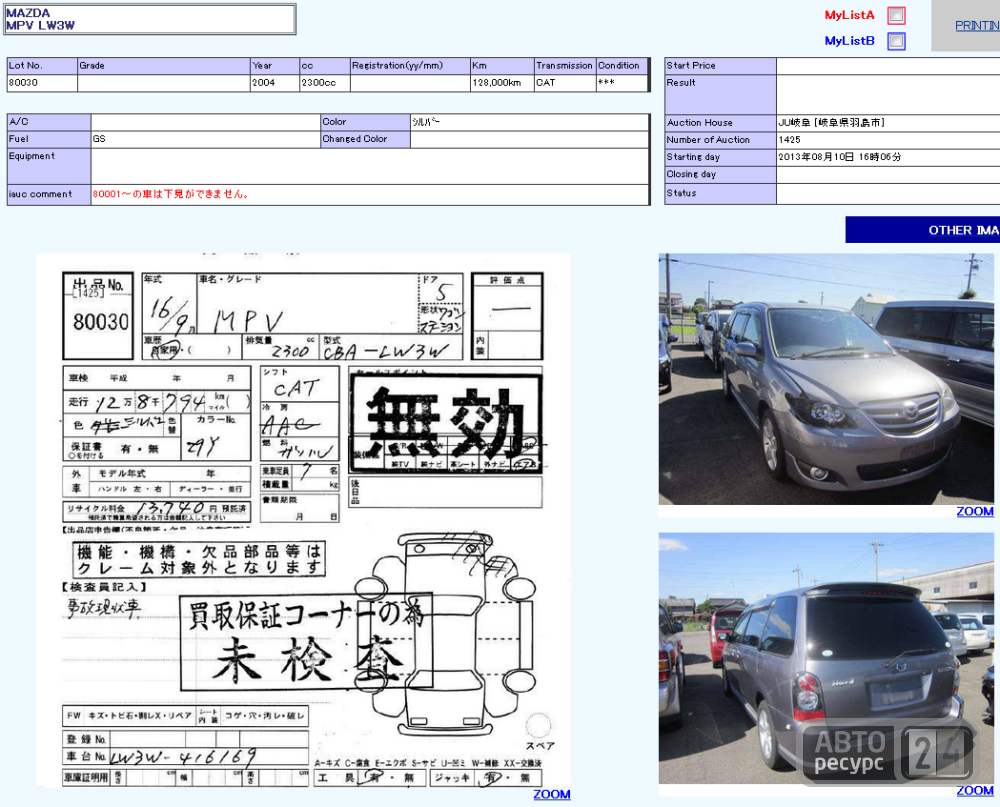This screenshot has width=1000, height=807.
Task: Click the Registration(yy/mm) column header
Action: (x=410, y=66)
